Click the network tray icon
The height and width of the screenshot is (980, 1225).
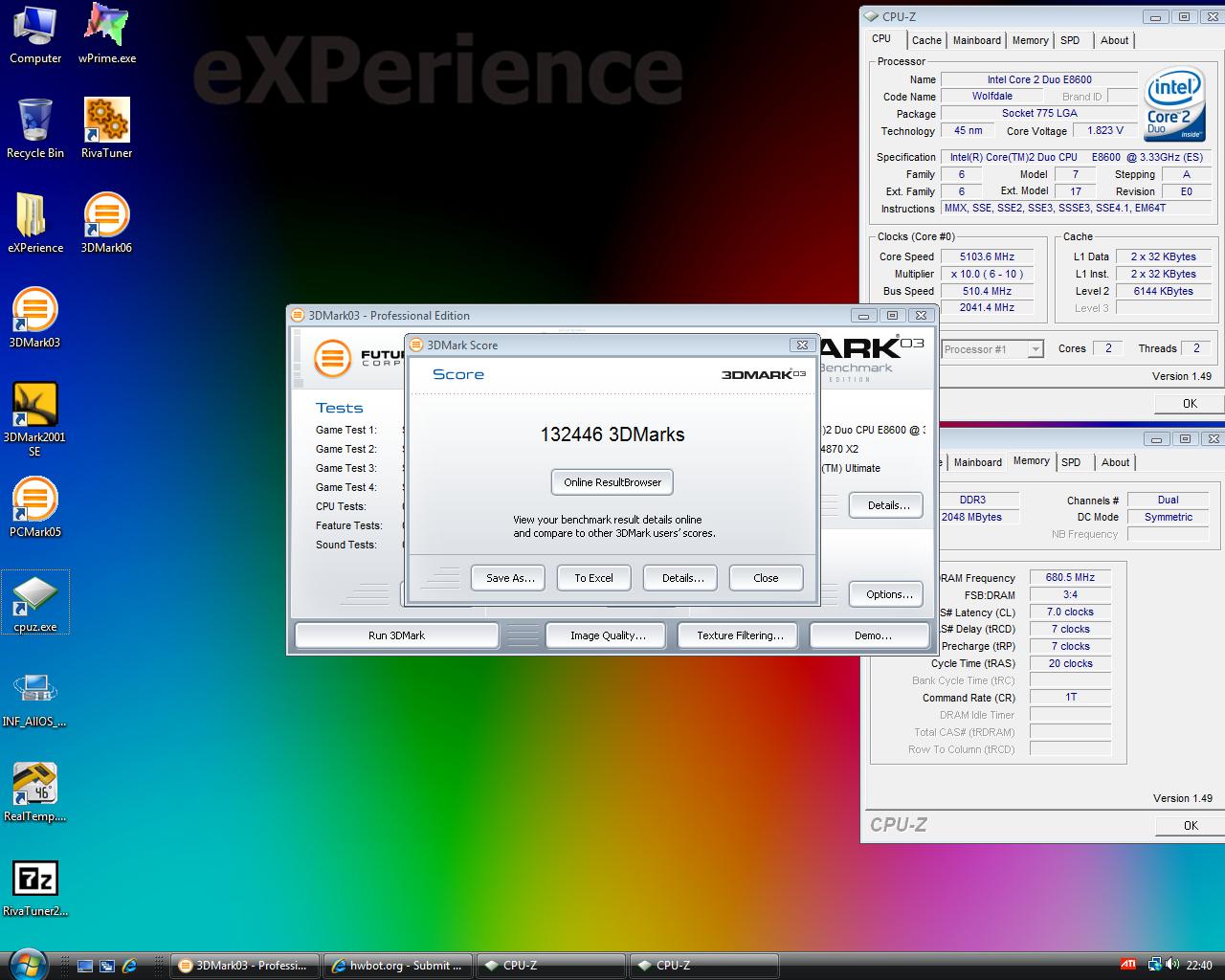(x=1155, y=965)
